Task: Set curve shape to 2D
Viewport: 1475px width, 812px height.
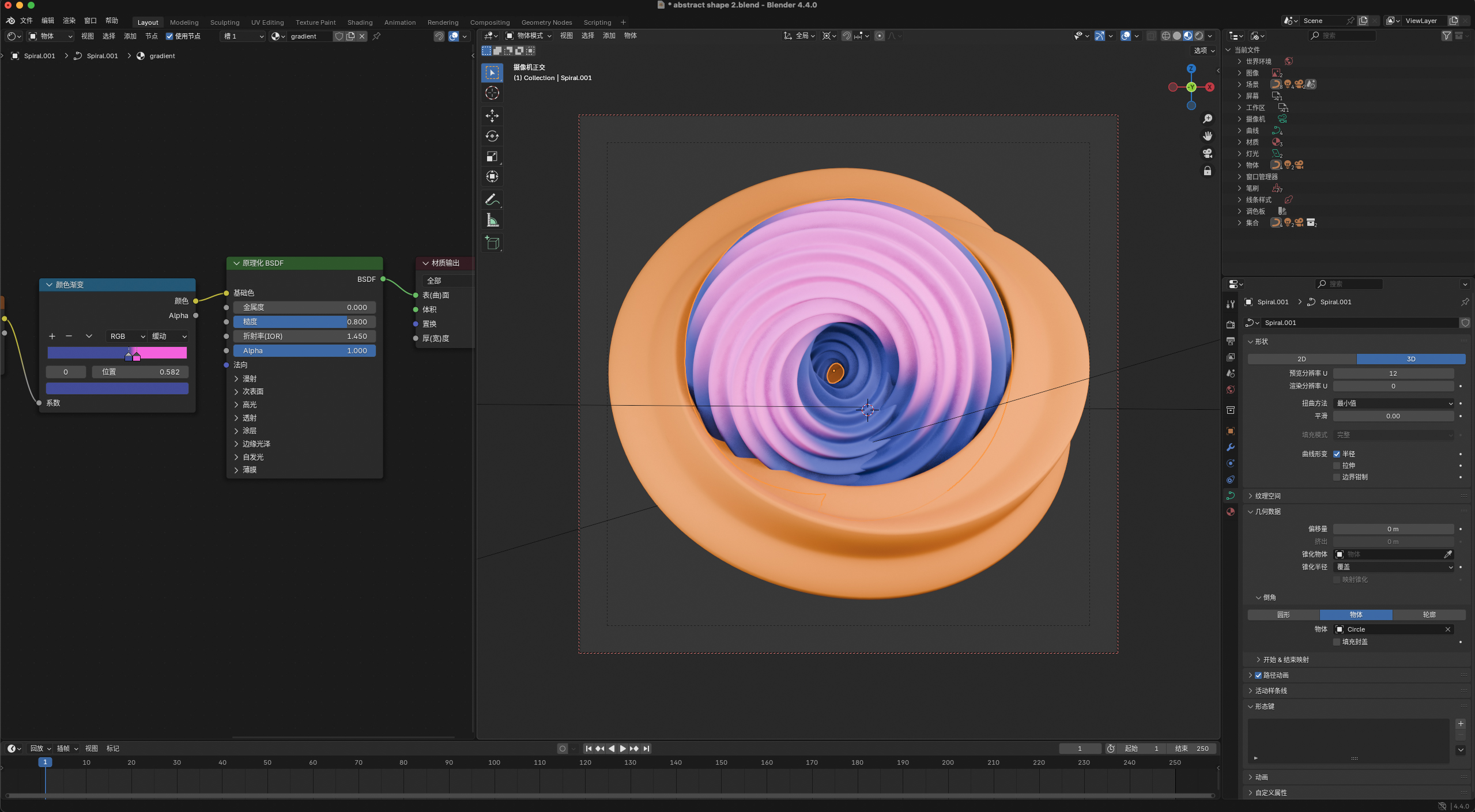Action: click(1302, 359)
